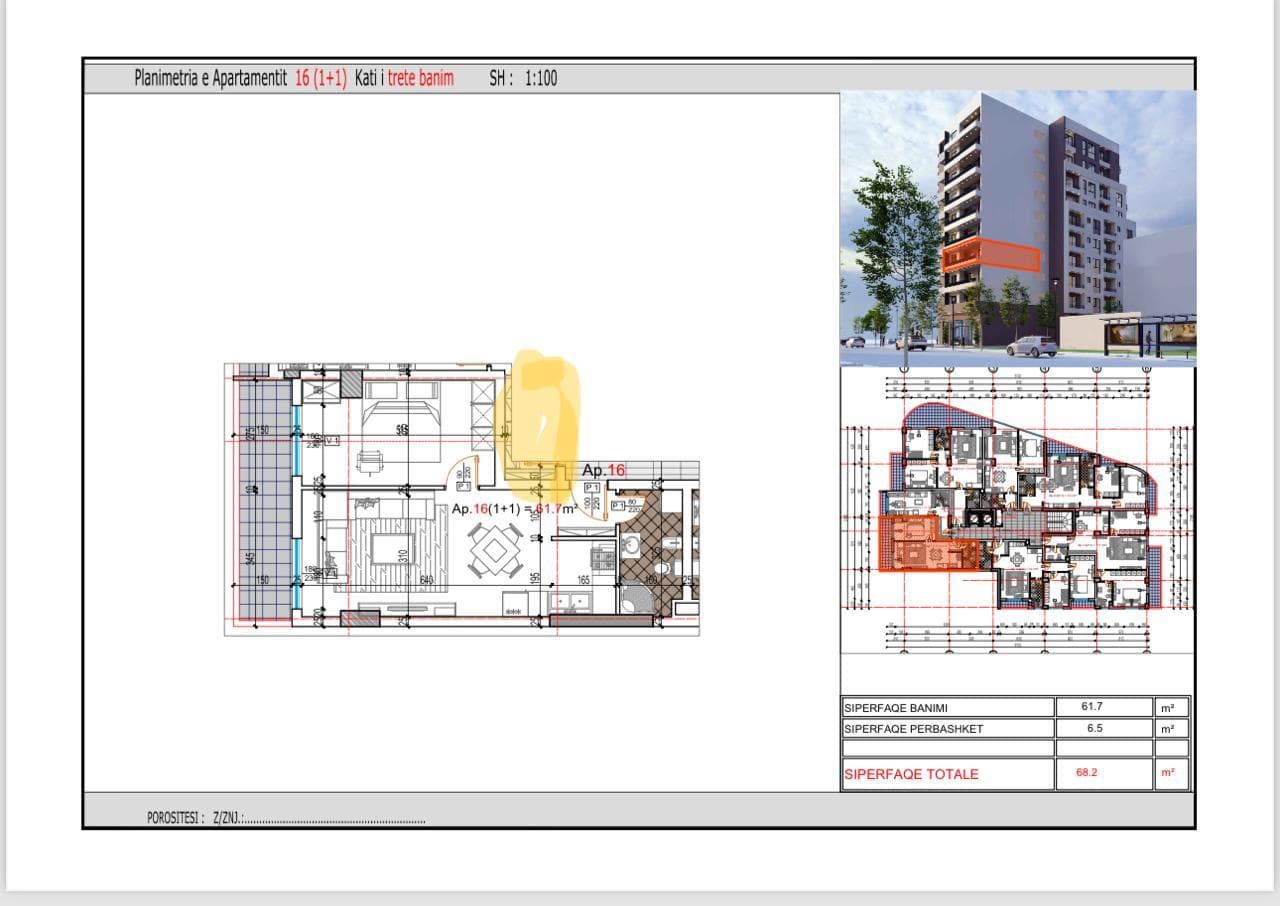Viewport: 1280px width, 906px height.
Task: Select the scale label "SH : 1:100"
Action: coord(523,78)
